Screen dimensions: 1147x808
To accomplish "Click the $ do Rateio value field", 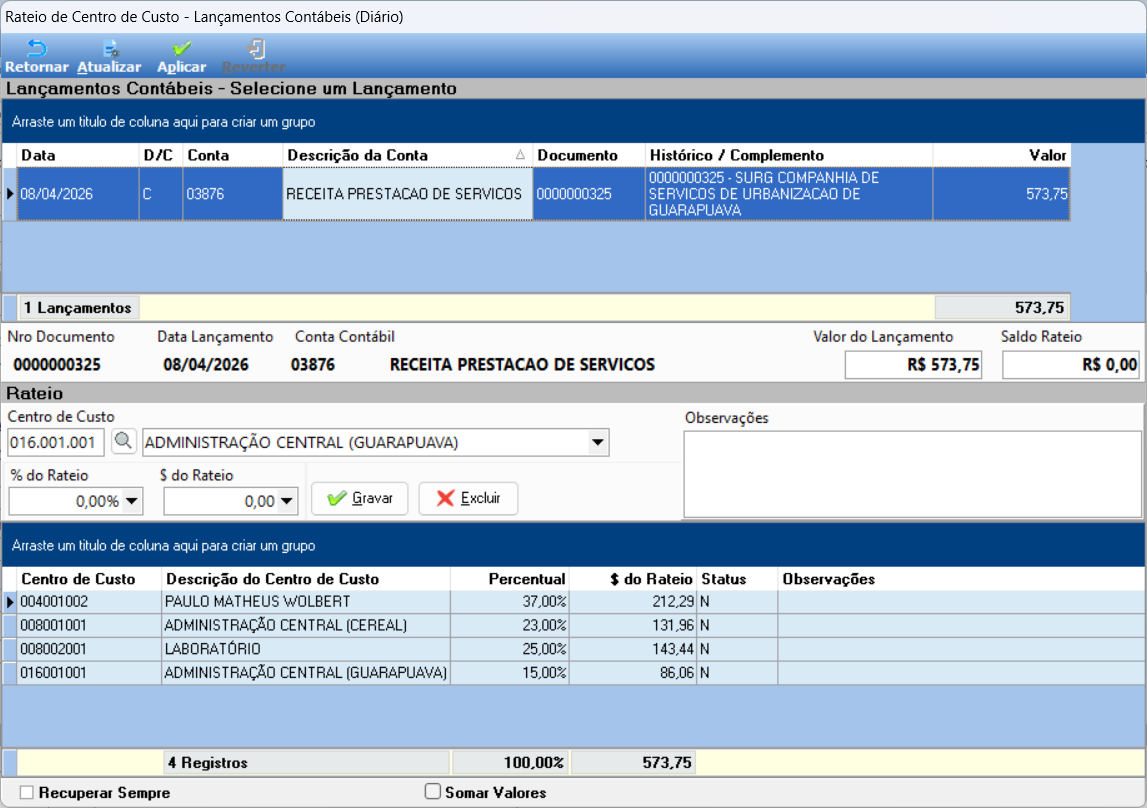I will point(221,502).
